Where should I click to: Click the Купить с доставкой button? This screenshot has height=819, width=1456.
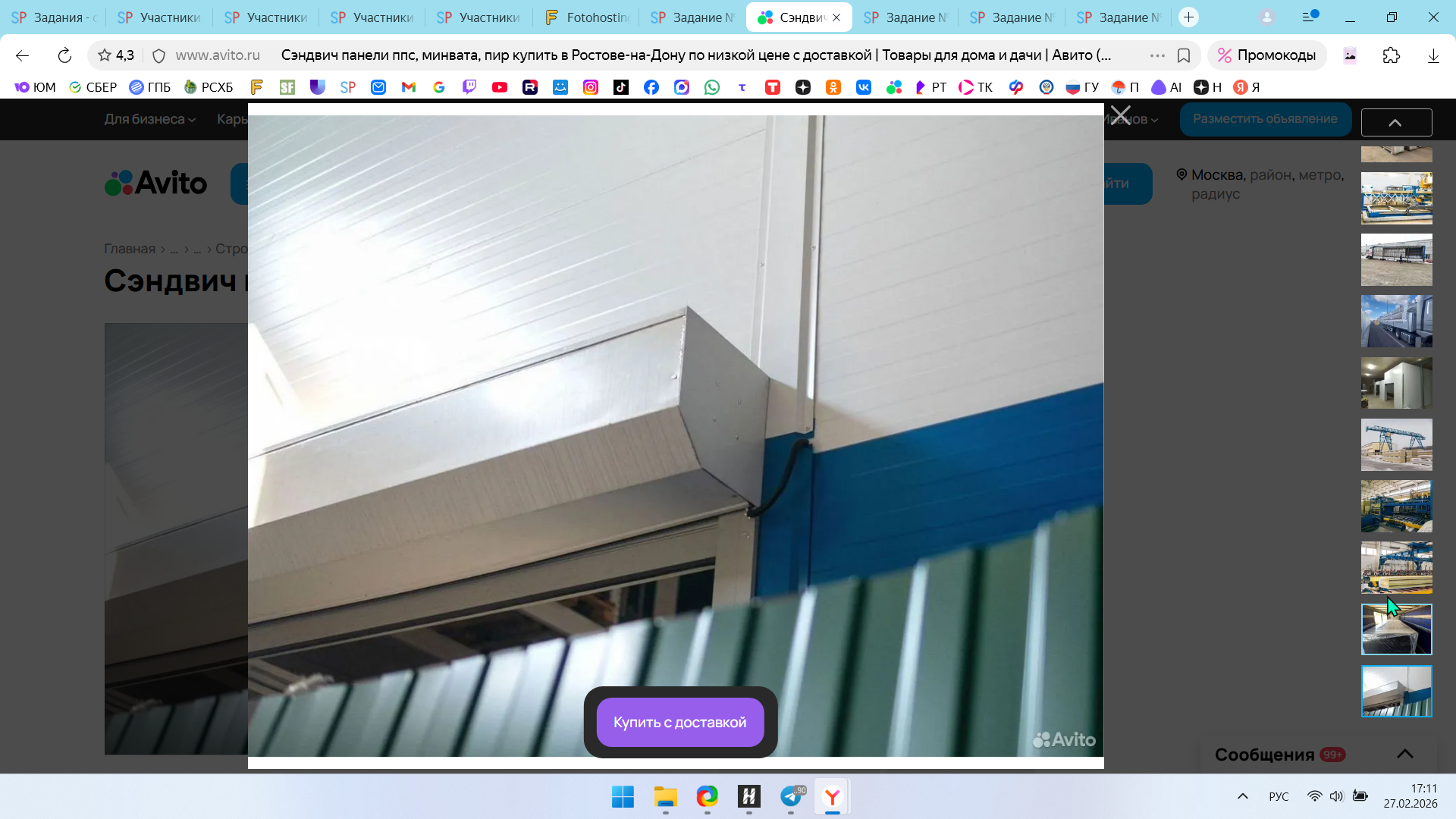point(679,722)
